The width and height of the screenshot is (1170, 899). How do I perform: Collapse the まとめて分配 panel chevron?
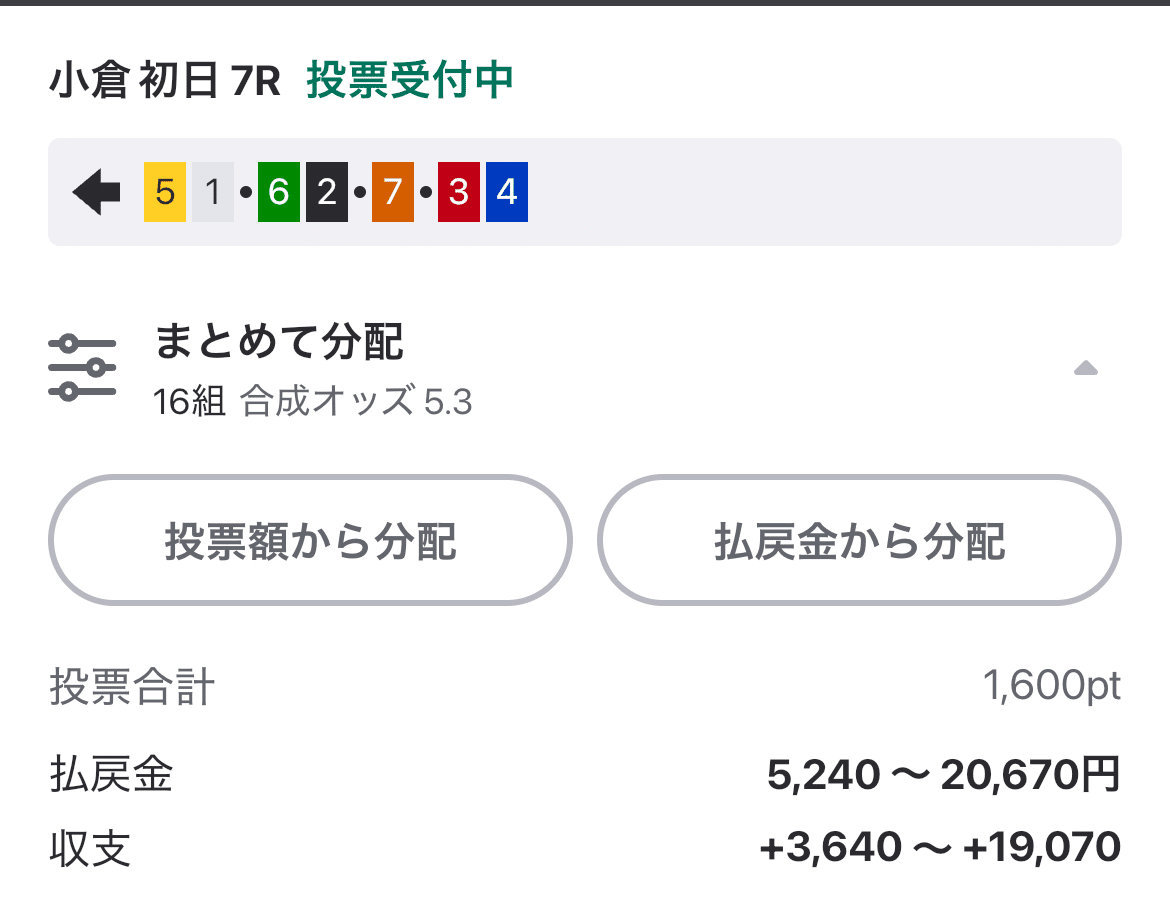pyautogui.click(x=1087, y=370)
